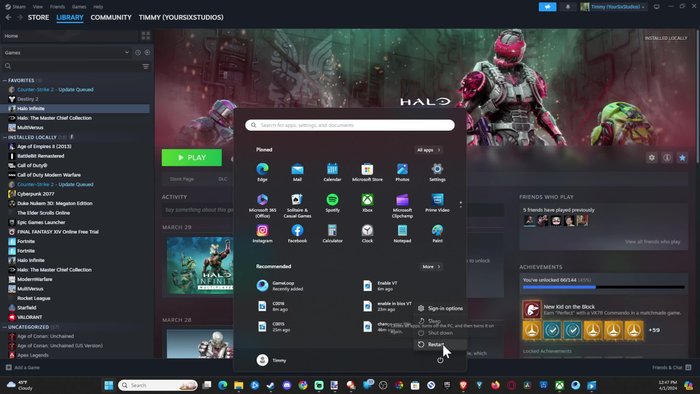Open the STORE tab in Steam
The height and width of the screenshot is (394, 700).
coord(38,17)
